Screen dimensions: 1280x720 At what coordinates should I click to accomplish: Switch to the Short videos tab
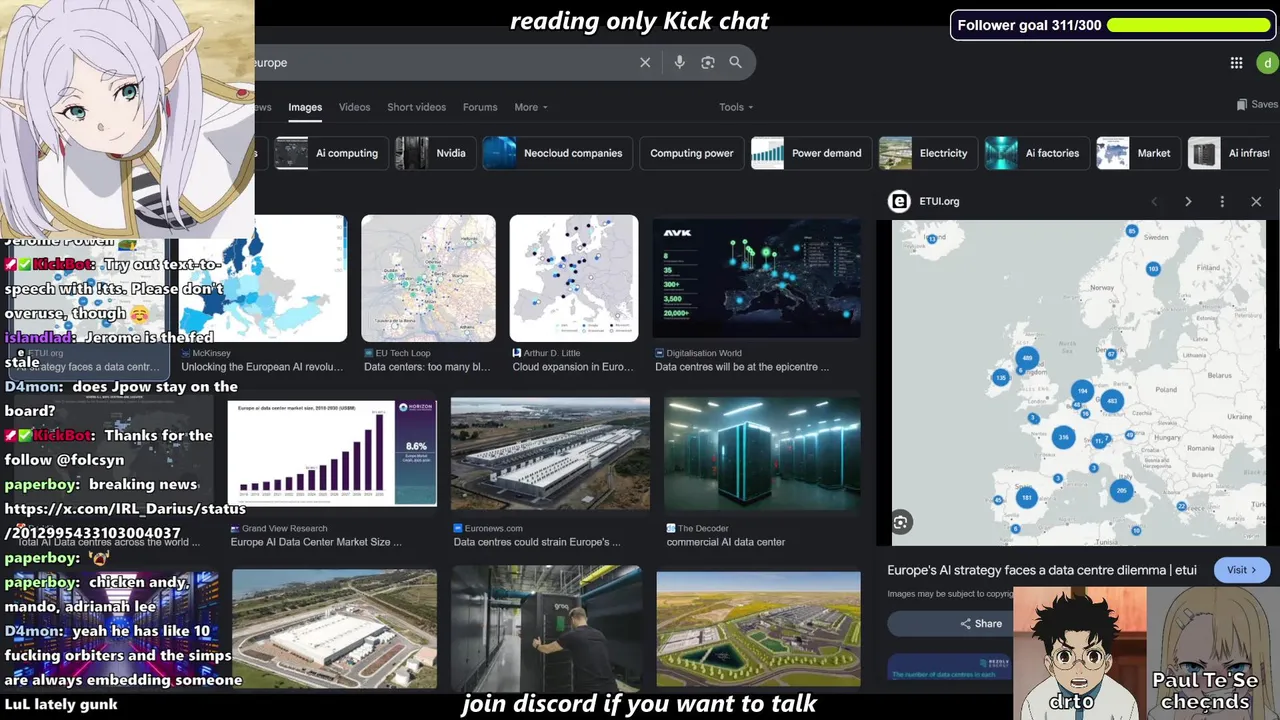(x=416, y=107)
